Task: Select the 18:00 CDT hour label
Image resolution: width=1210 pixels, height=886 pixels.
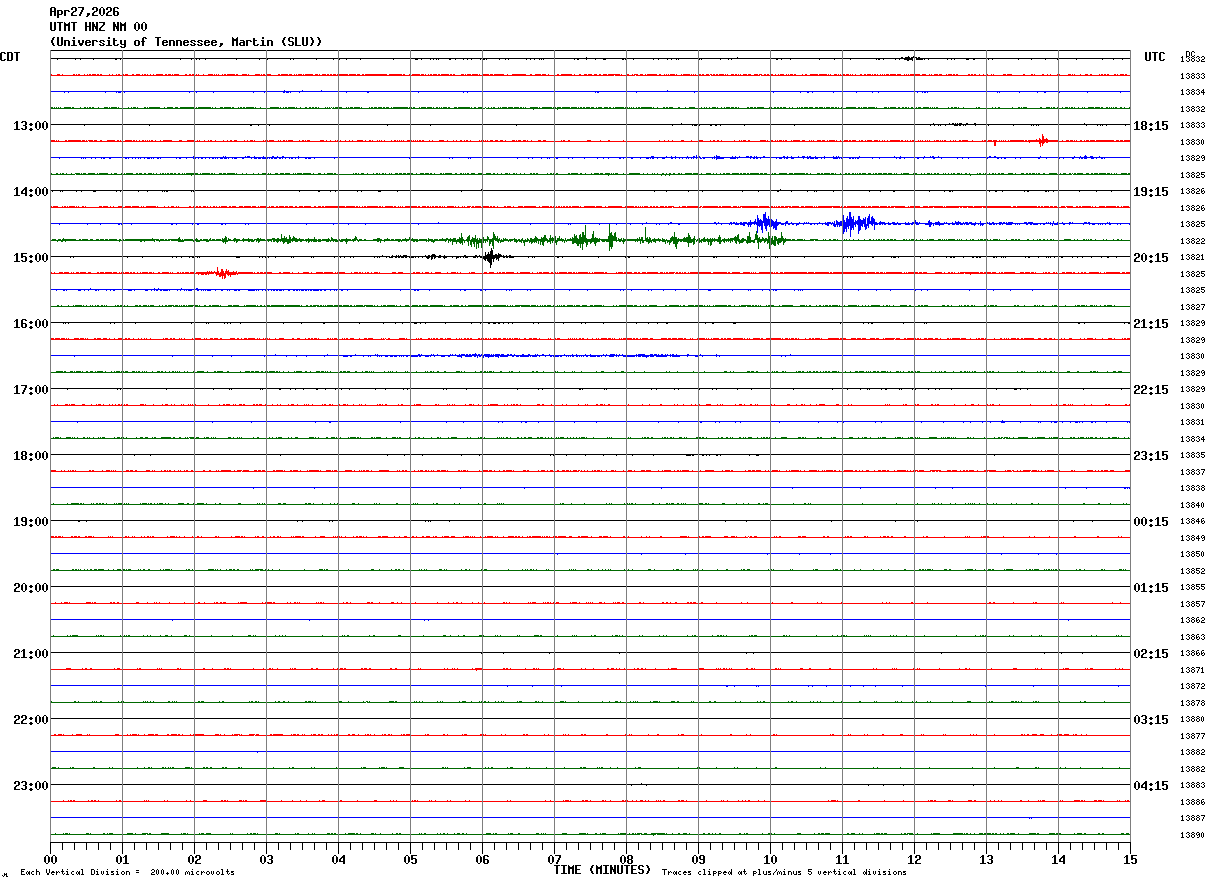Action: (30, 455)
